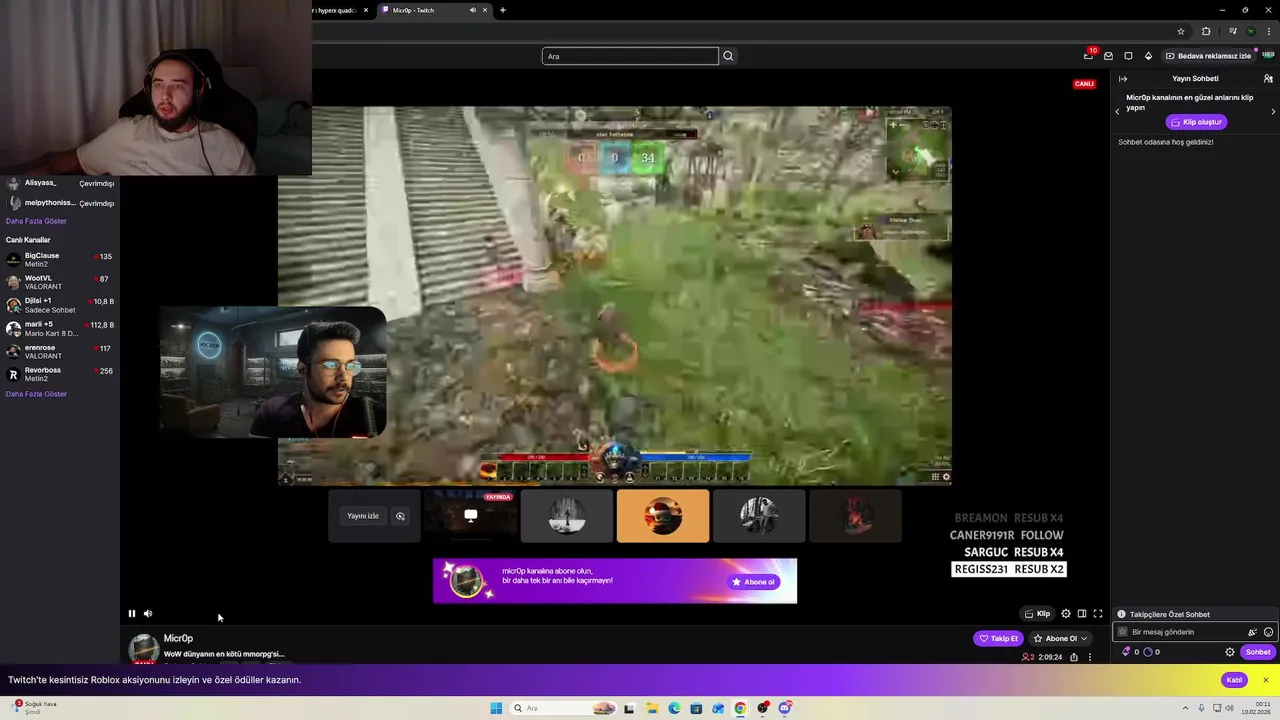This screenshot has width=1280, height=720.
Task: Click the Windows taskbar search box
Action: pos(565,708)
